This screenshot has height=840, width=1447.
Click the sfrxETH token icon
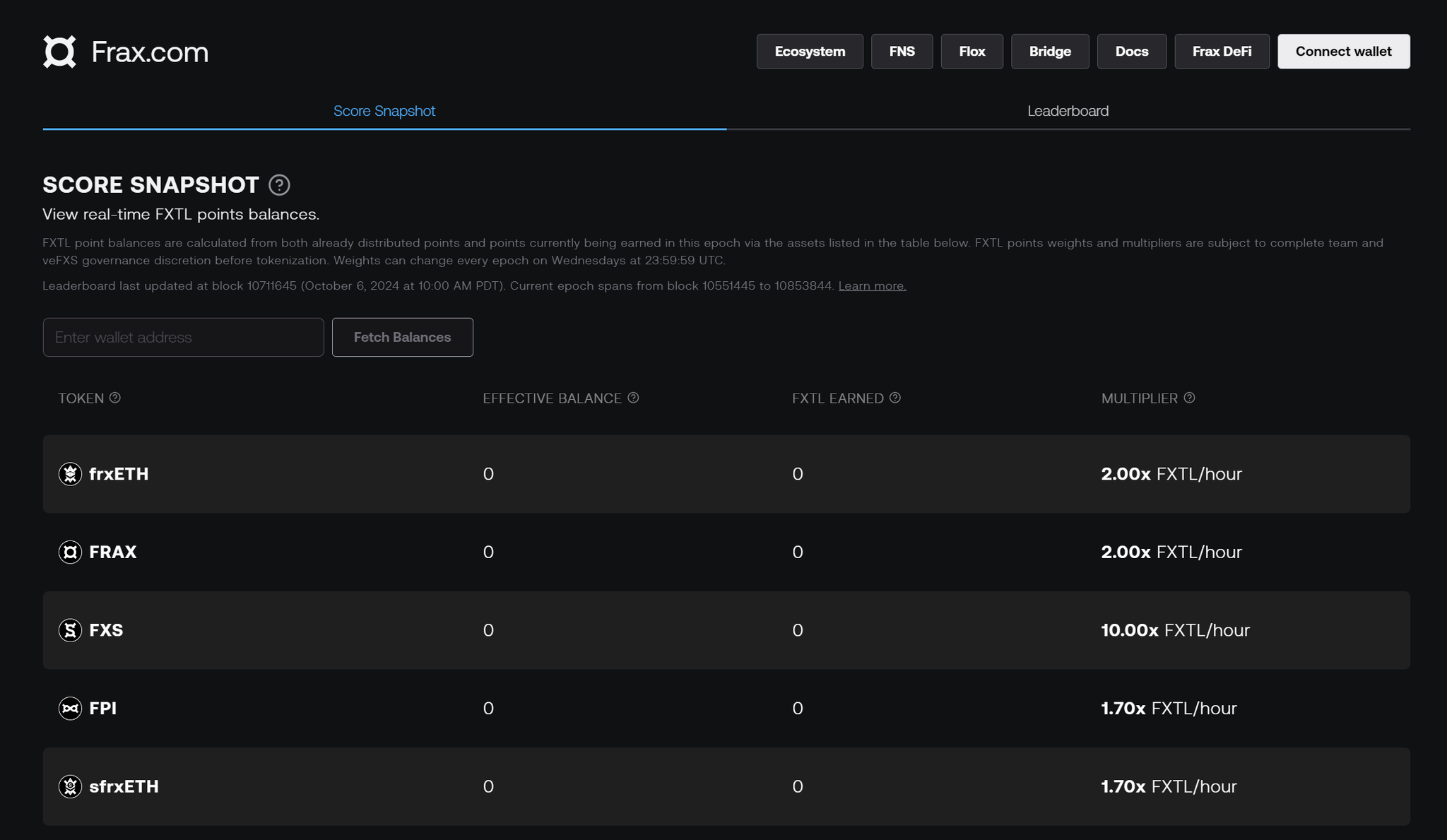[x=70, y=786]
